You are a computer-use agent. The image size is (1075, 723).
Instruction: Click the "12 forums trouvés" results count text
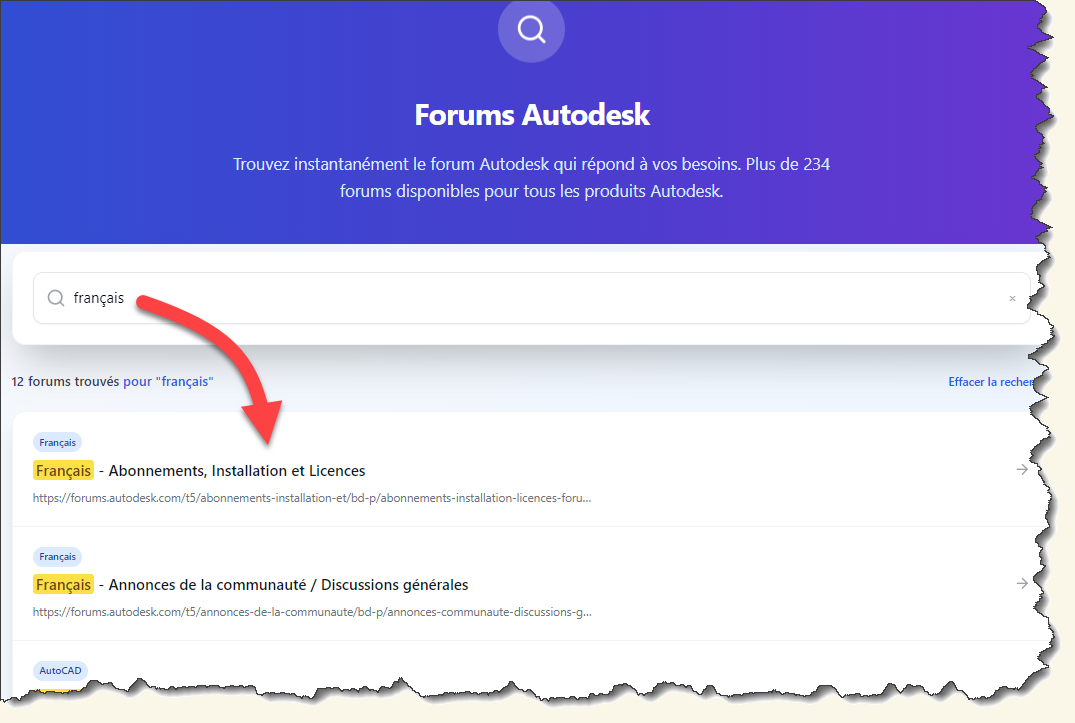[65, 382]
